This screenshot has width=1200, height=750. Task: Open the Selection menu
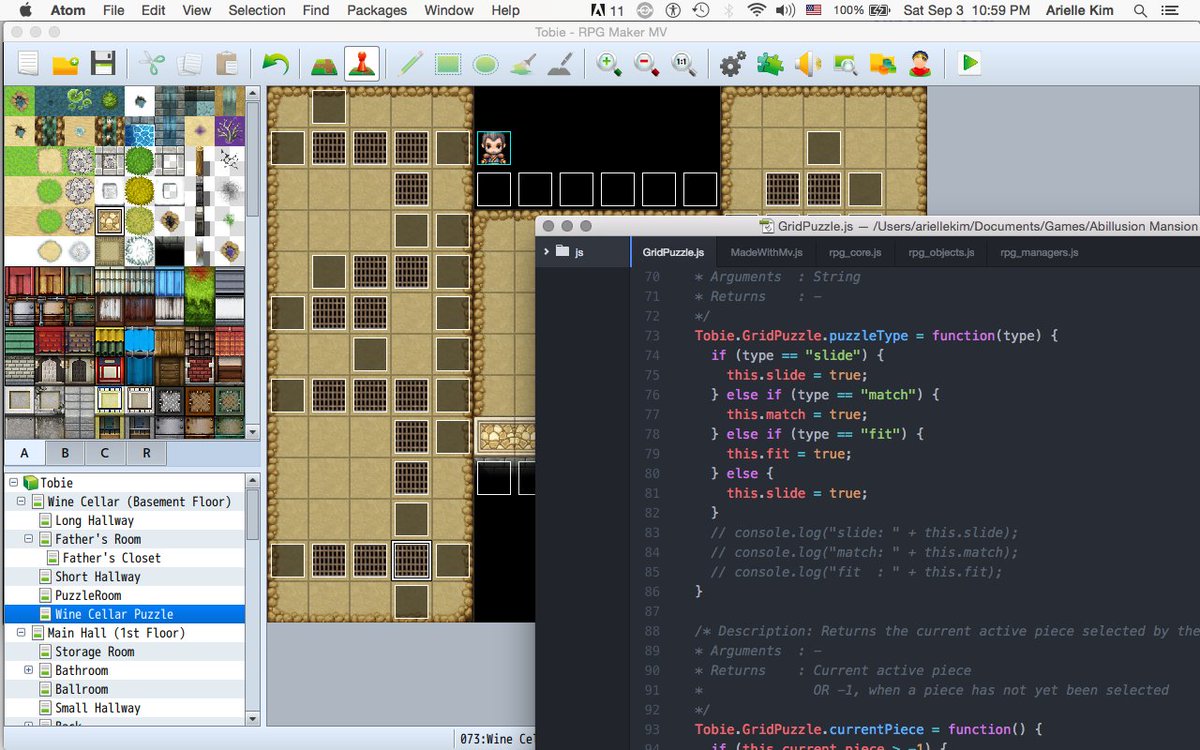pos(257,10)
